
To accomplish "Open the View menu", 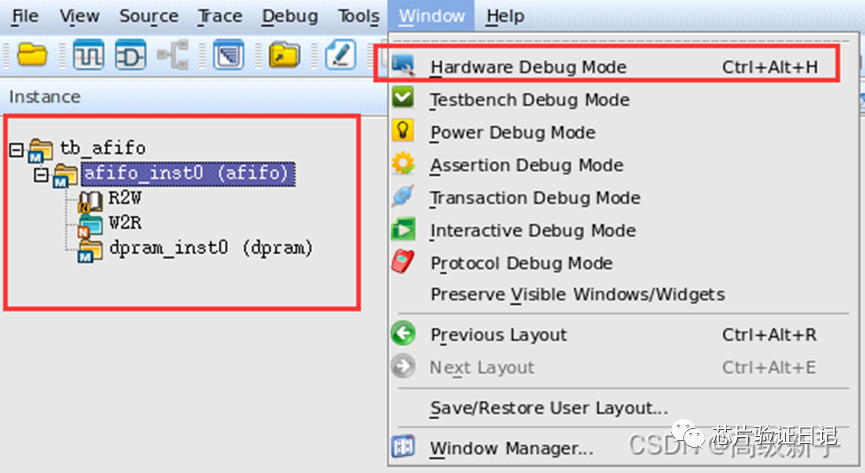I will point(79,16).
